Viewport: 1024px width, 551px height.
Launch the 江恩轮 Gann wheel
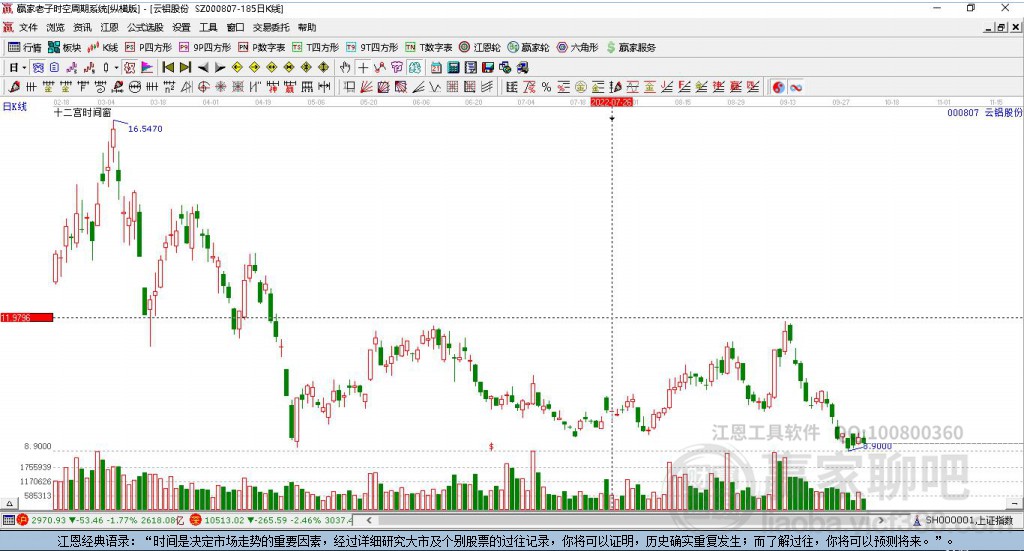point(479,48)
